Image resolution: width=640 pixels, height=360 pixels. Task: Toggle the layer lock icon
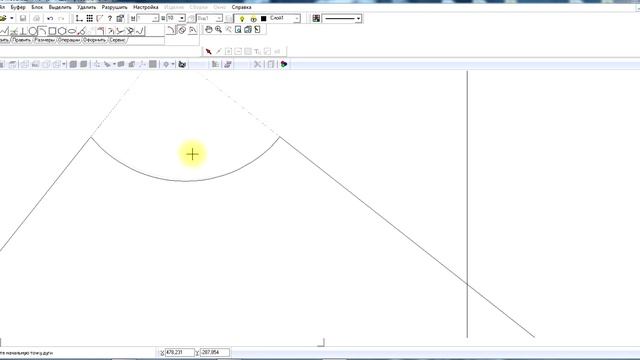tap(253, 19)
